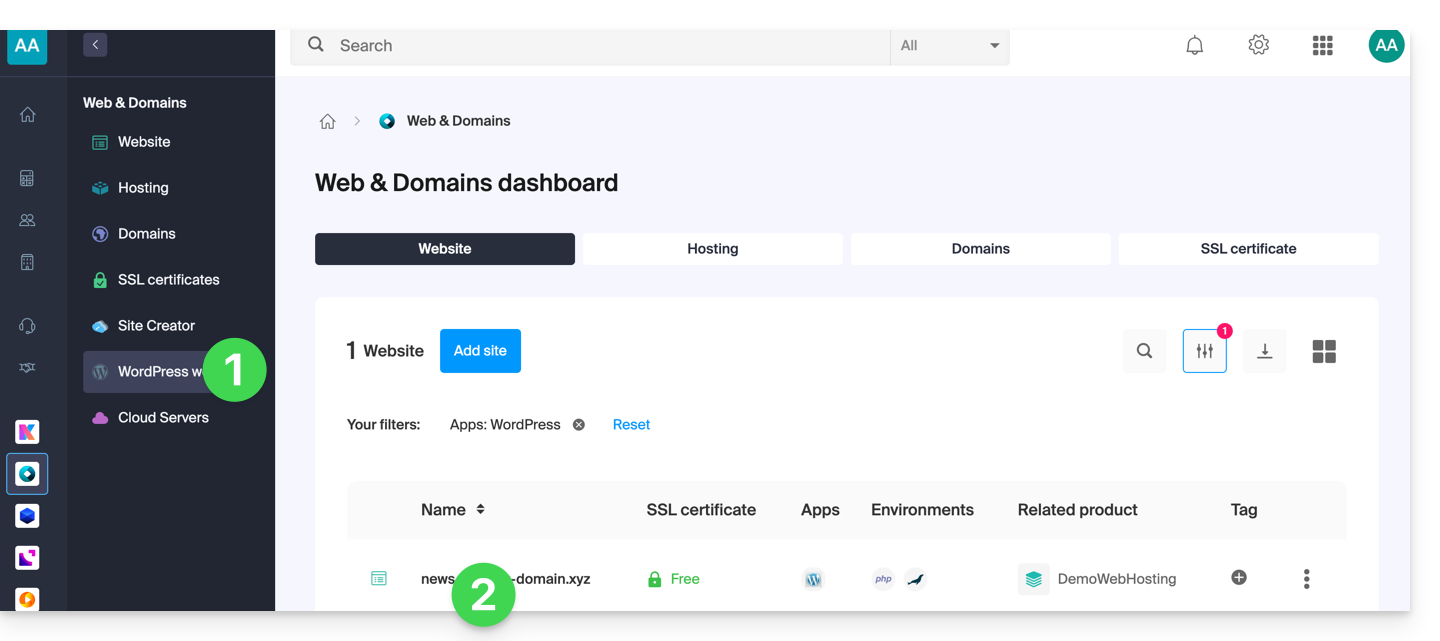Open the apps grid launcher icon
This screenshot has width=1440, height=641.
(1322, 45)
